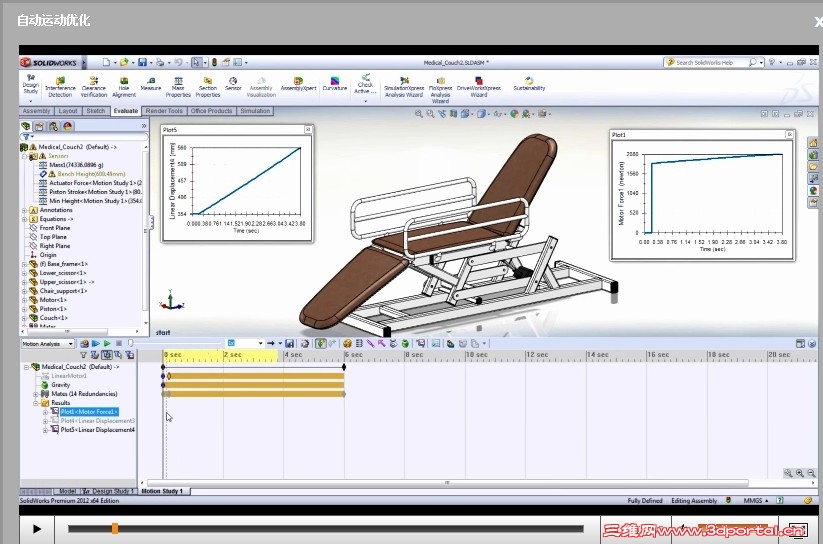
Task: Switch to the Model bottom tab
Action: (x=67, y=491)
